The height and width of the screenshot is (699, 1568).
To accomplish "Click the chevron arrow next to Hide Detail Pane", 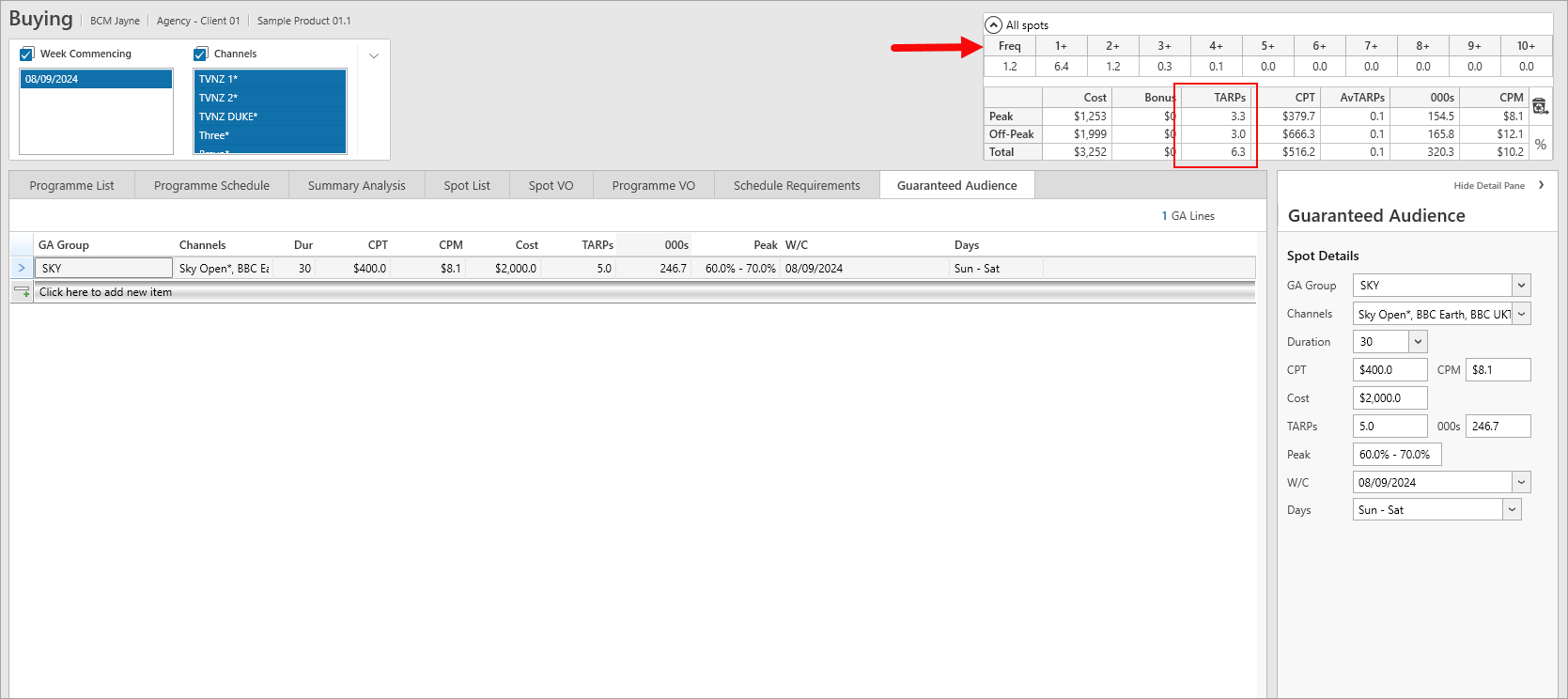I will click(1542, 185).
